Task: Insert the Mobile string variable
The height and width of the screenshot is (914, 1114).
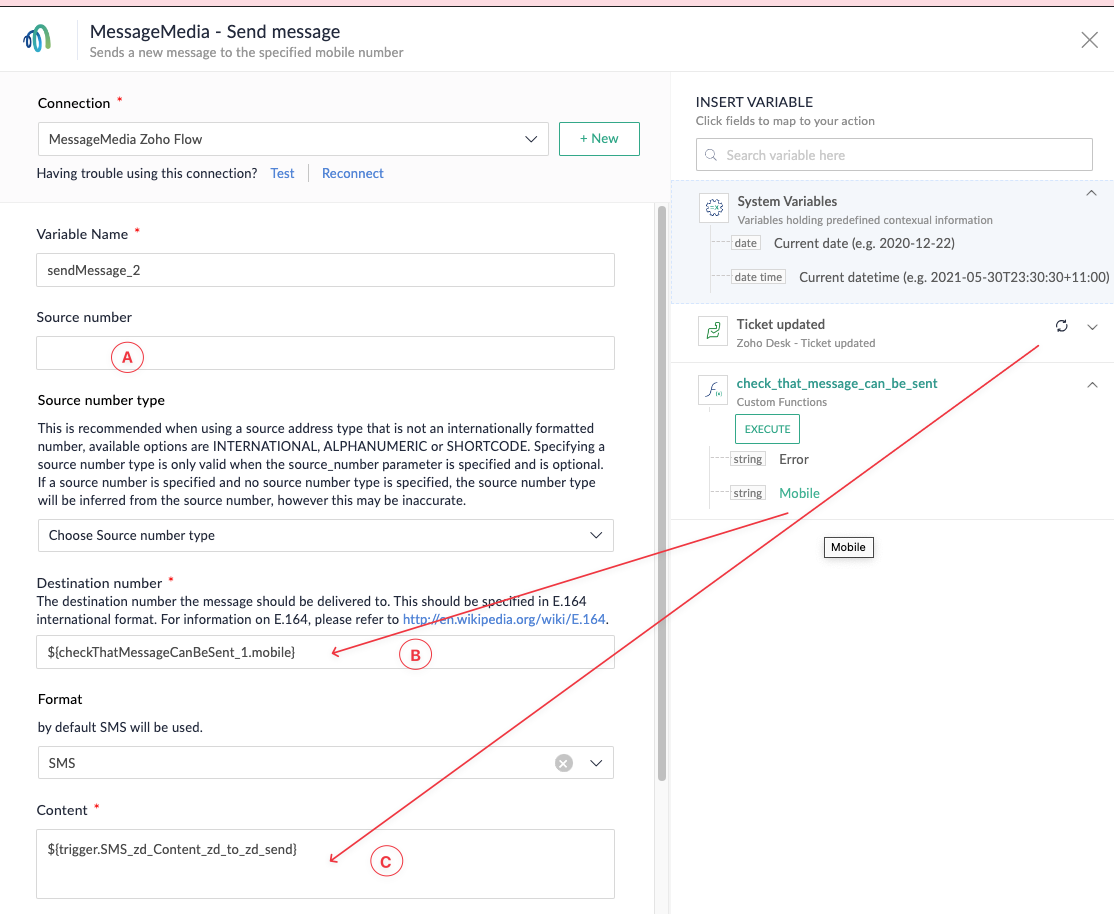Action: (799, 493)
